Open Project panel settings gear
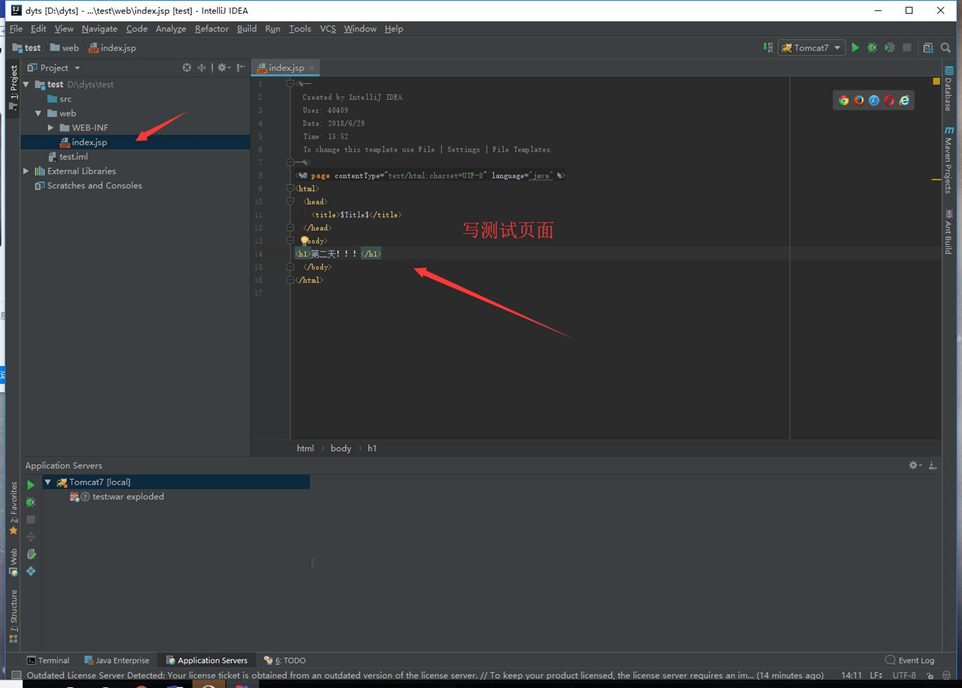The image size is (962, 688). (223, 68)
